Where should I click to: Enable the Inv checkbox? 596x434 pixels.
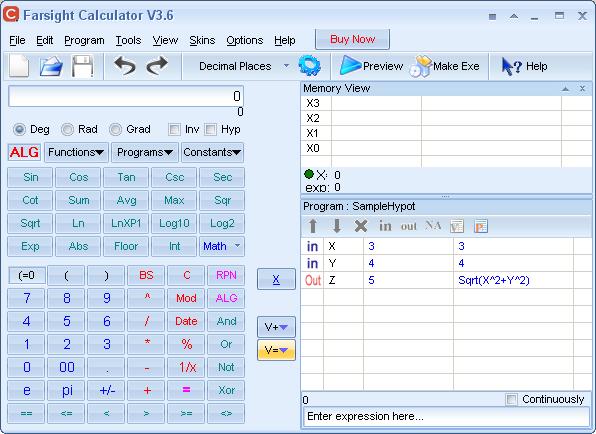click(174, 130)
